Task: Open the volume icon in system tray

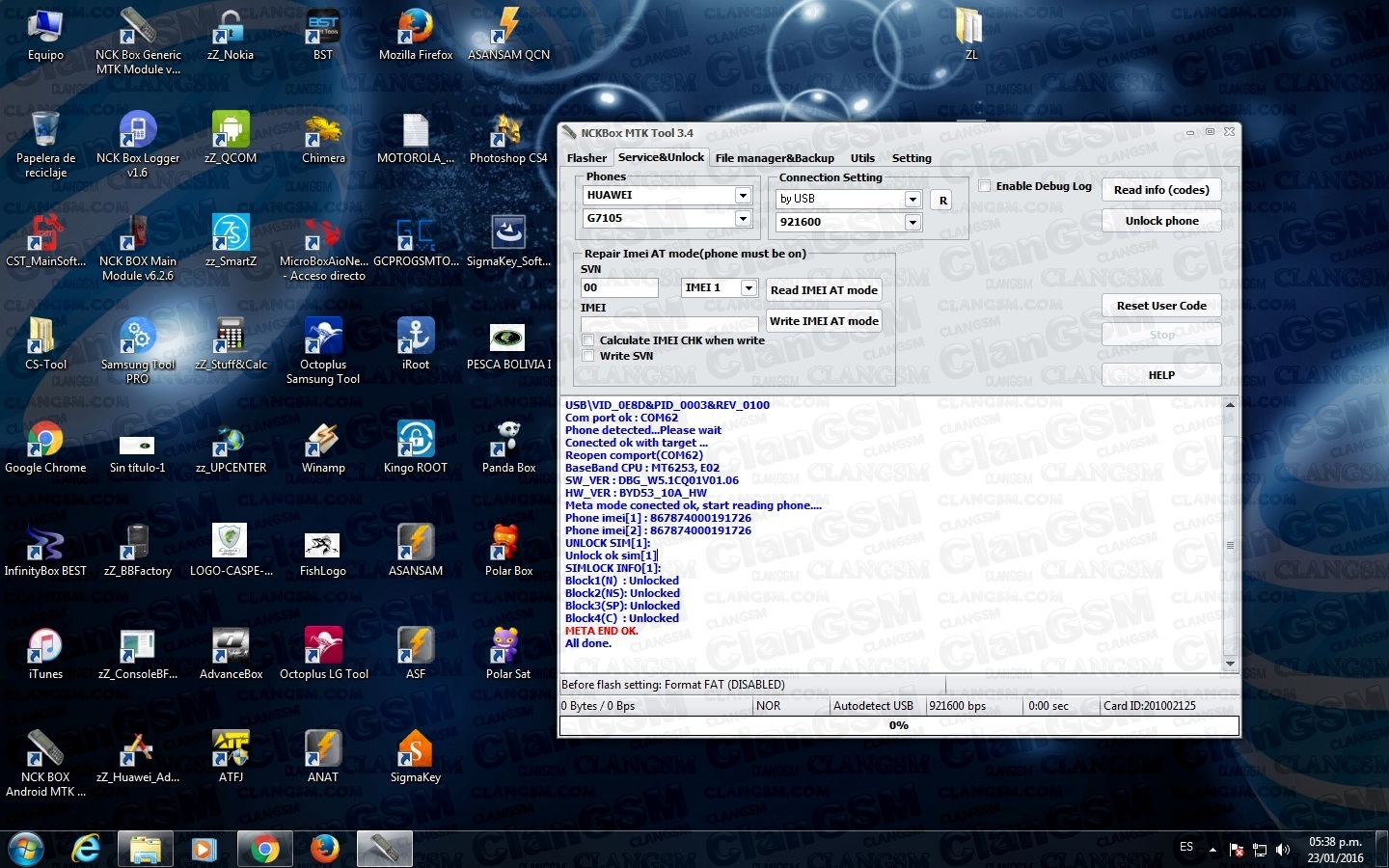Action: click(1283, 850)
